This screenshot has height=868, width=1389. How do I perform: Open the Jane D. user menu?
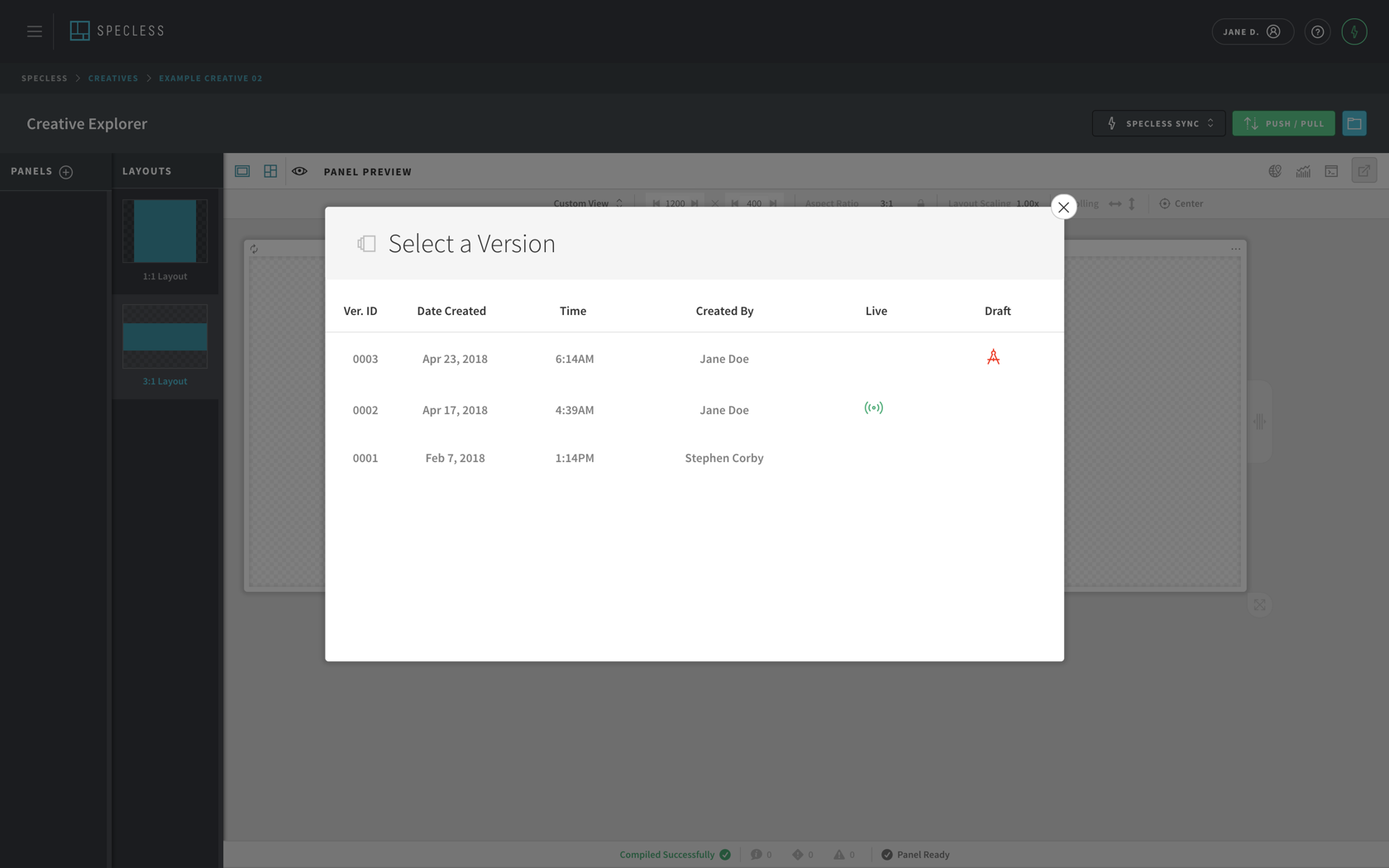[1252, 31]
